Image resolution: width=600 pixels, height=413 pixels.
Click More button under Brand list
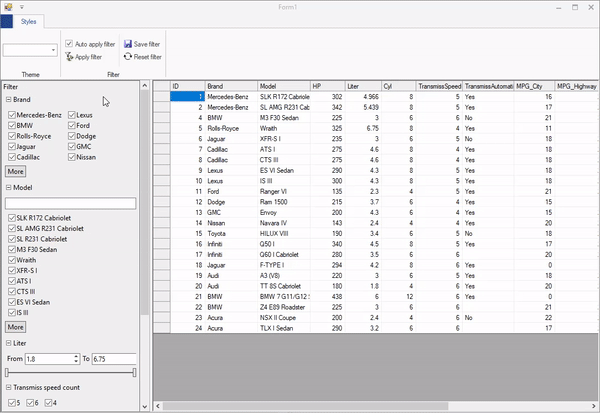(16, 171)
